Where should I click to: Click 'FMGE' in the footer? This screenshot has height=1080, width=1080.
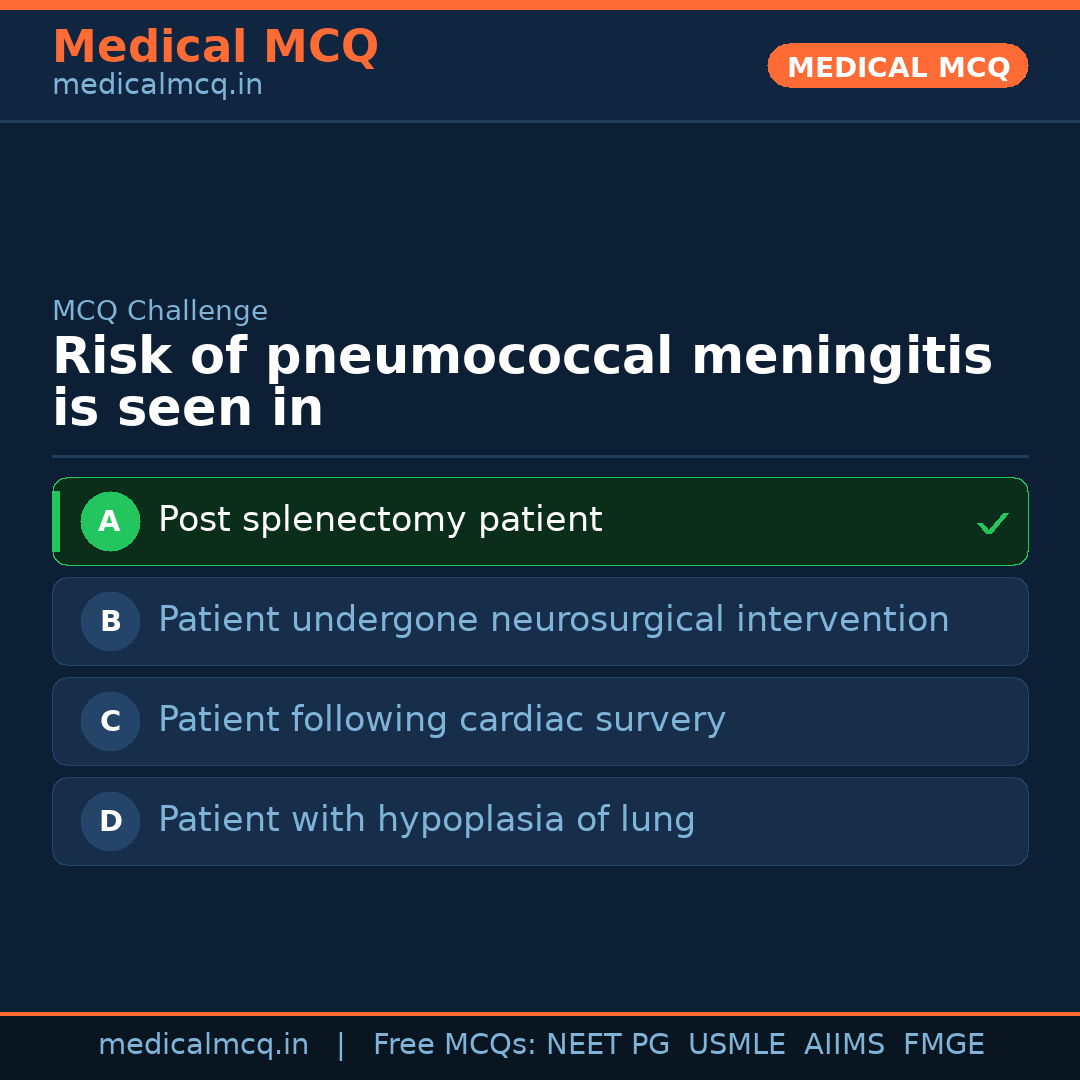[943, 1045]
